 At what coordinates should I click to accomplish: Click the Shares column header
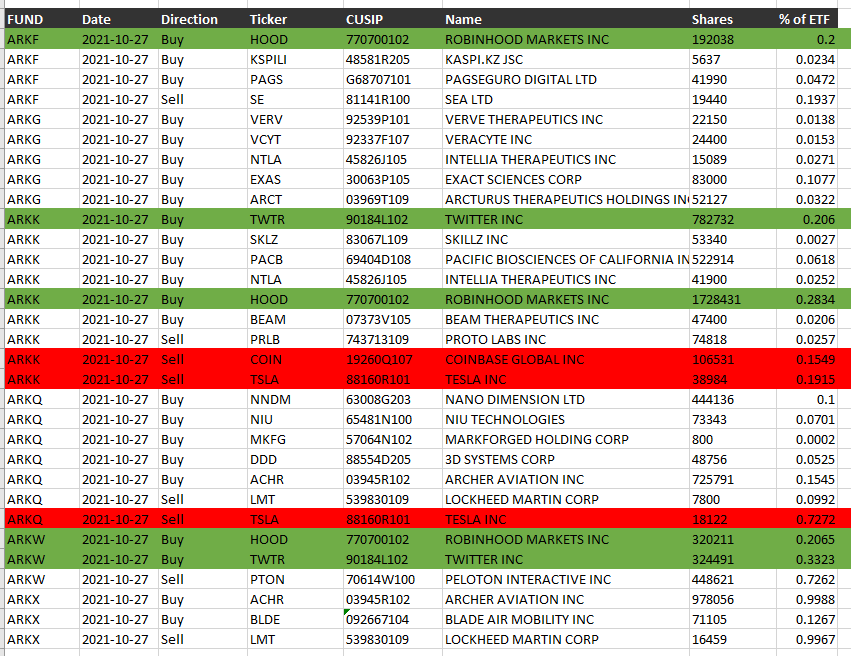click(x=712, y=19)
